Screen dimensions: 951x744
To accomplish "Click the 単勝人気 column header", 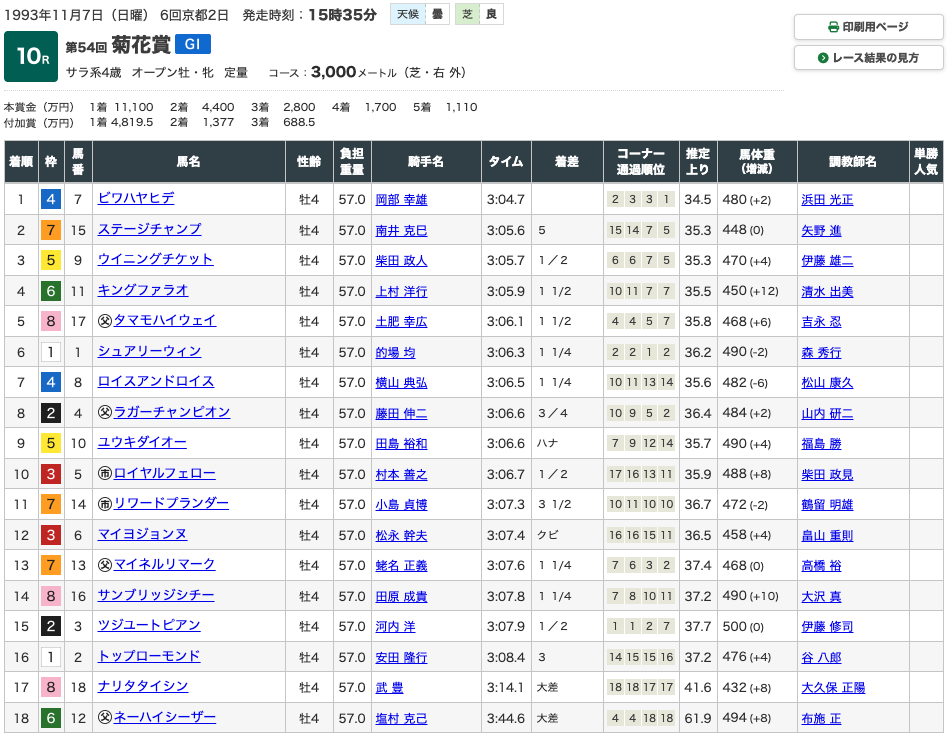I will point(926,162).
